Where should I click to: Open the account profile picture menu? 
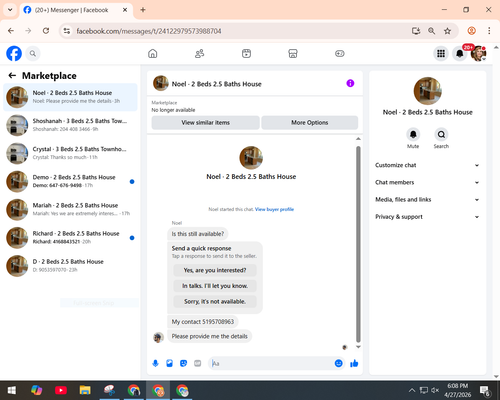pos(478,53)
